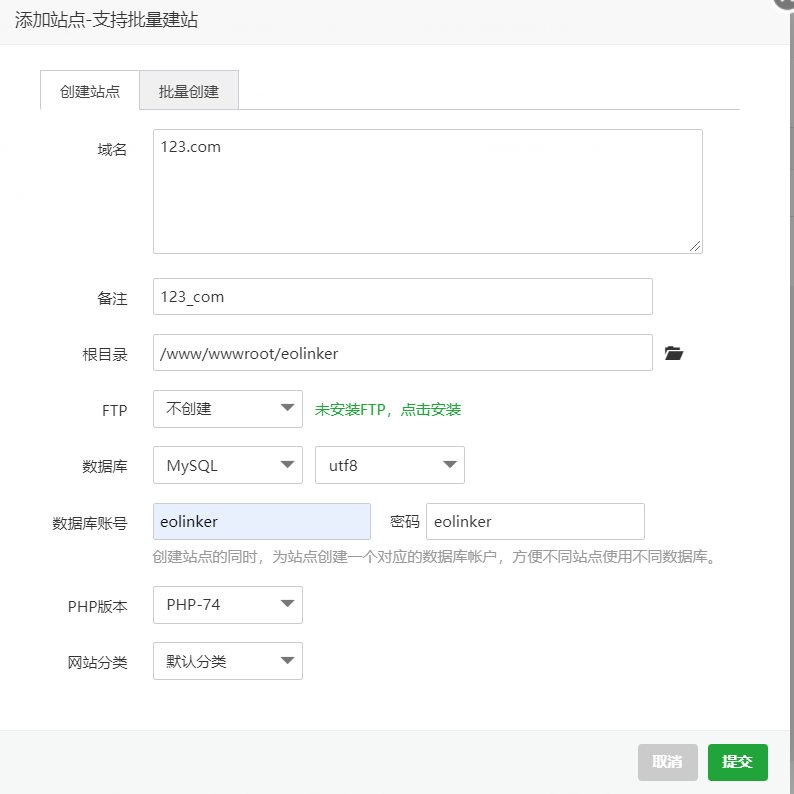Click the 未安装FTP，点击安装 link
The image size is (794, 794).
(388, 409)
